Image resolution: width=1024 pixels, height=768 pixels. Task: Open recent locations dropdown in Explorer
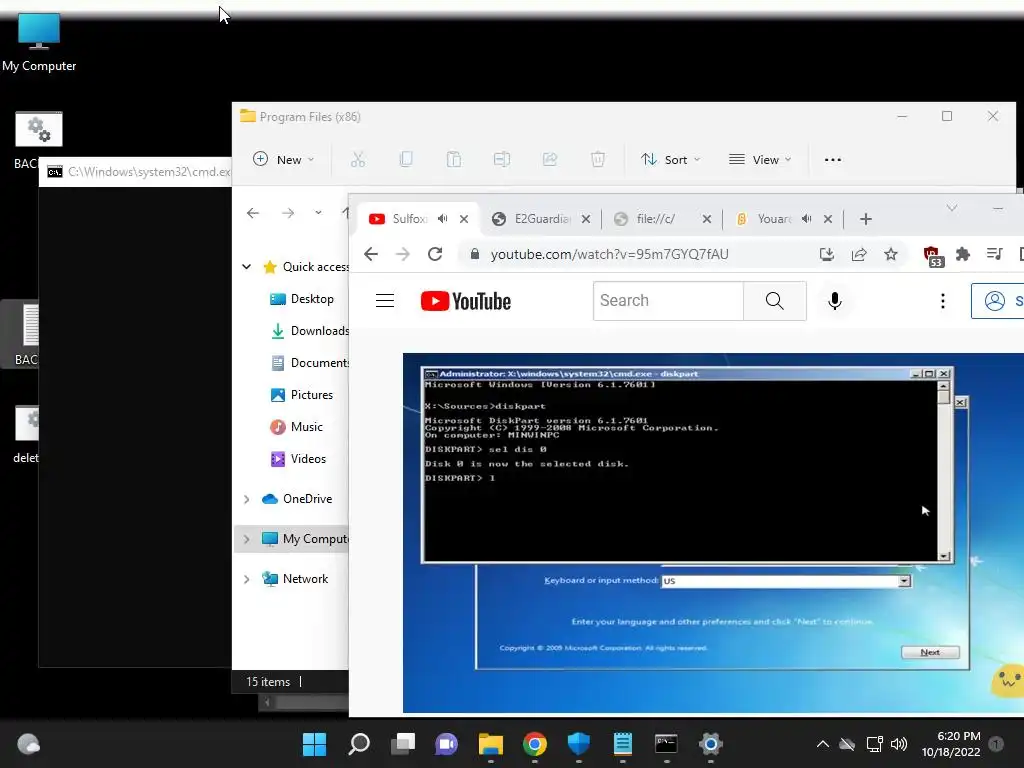(318, 213)
